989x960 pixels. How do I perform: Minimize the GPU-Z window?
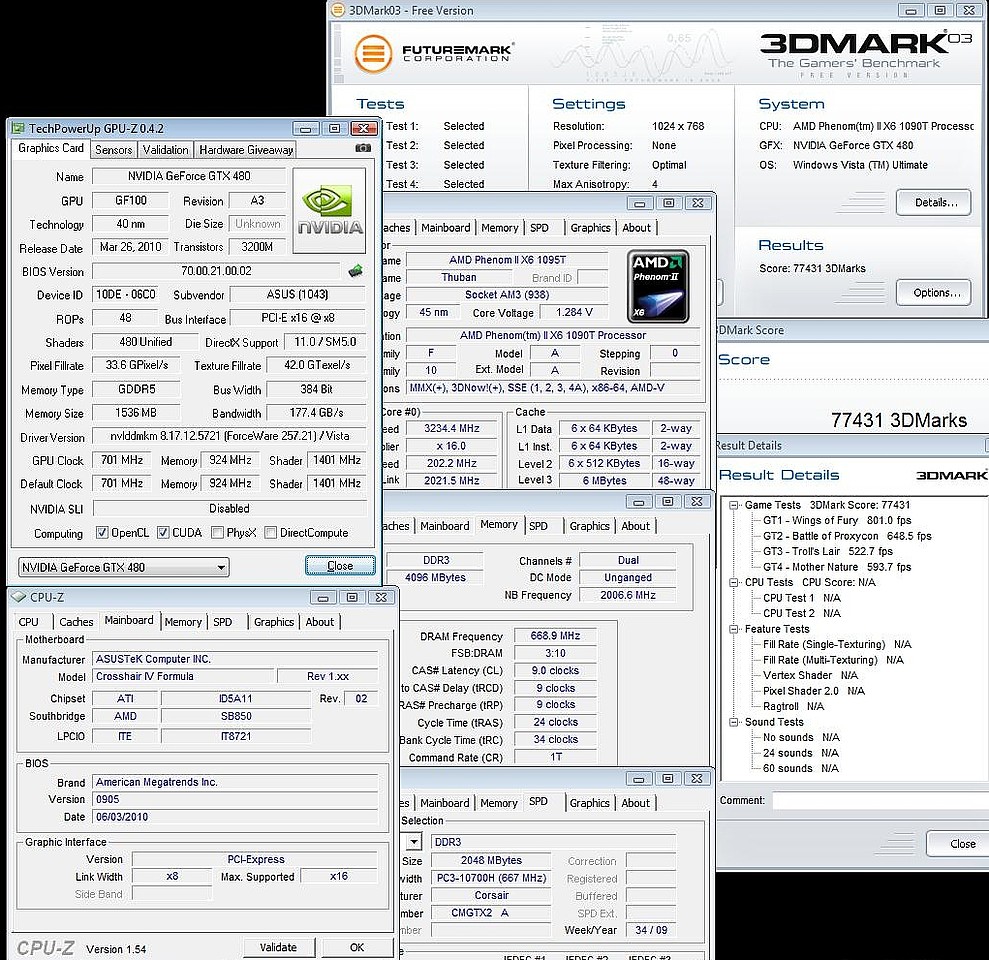click(x=305, y=129)
